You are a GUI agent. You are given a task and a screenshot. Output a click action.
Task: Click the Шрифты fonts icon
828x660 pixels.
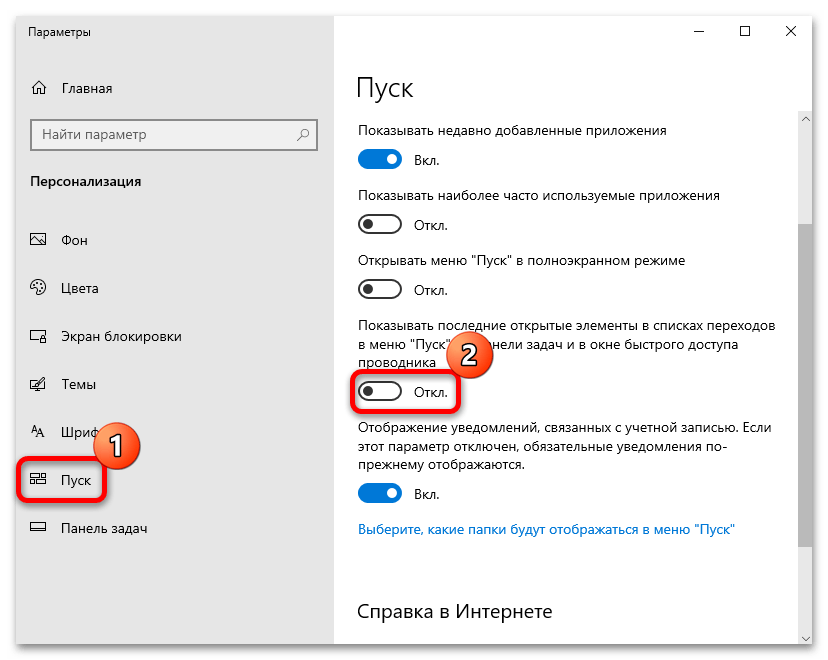point(39,432)
